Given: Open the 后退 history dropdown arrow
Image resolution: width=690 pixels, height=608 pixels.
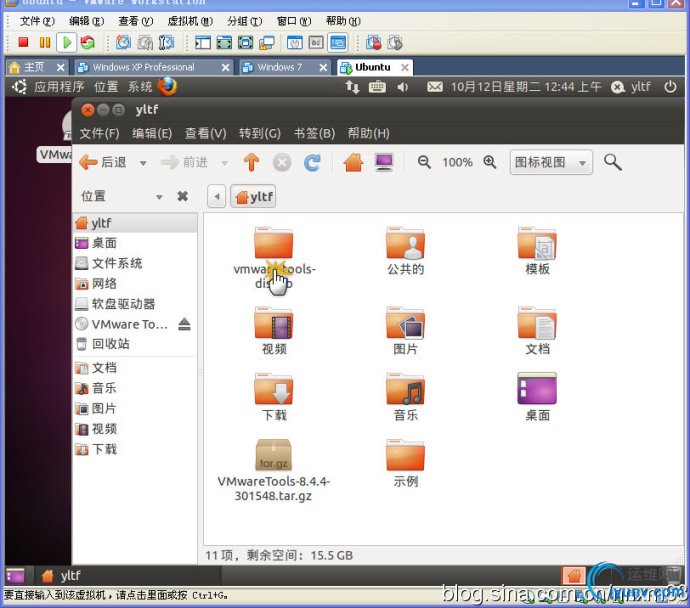Looking at the screenshot, I should point(143,163).
